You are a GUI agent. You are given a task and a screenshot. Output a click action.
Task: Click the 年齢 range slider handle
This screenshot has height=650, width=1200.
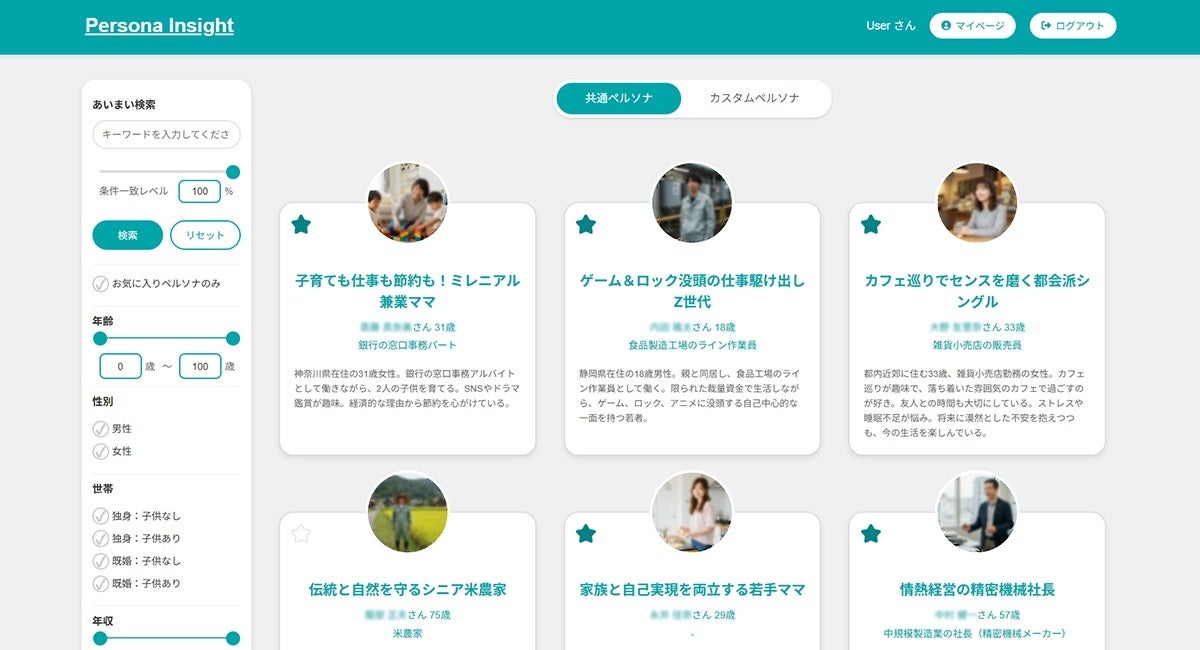pos(233,338)
